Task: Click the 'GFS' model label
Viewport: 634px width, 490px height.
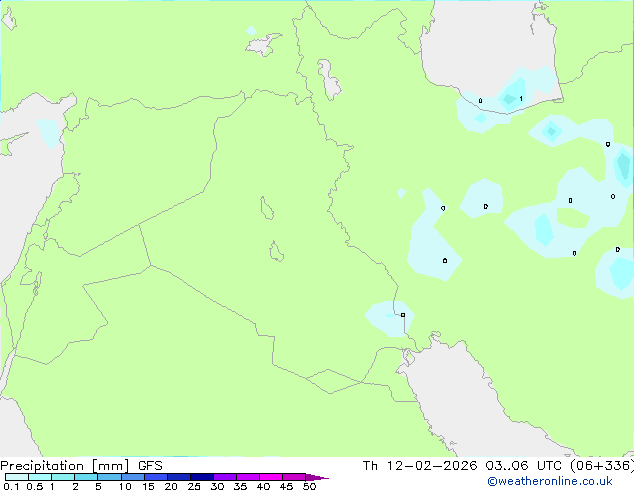Action: pyautogui.click(x=150, y=466)
